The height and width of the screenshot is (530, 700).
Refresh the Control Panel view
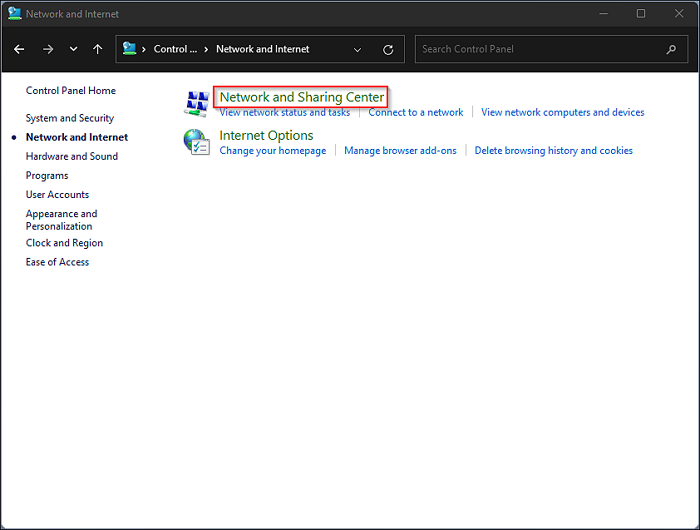(x=388, y=49)
